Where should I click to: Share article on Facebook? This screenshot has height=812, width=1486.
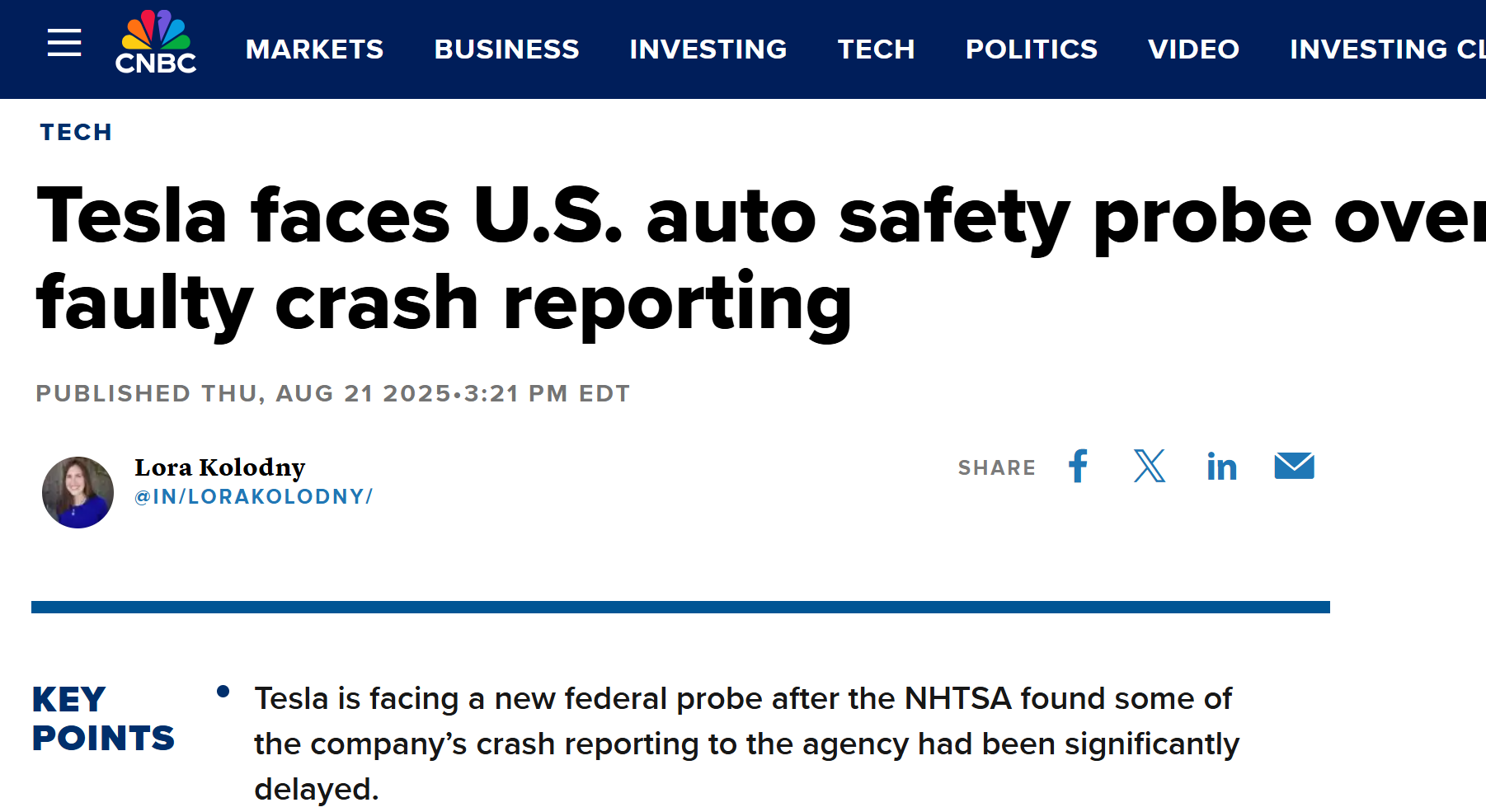(x=1078, y=467)
